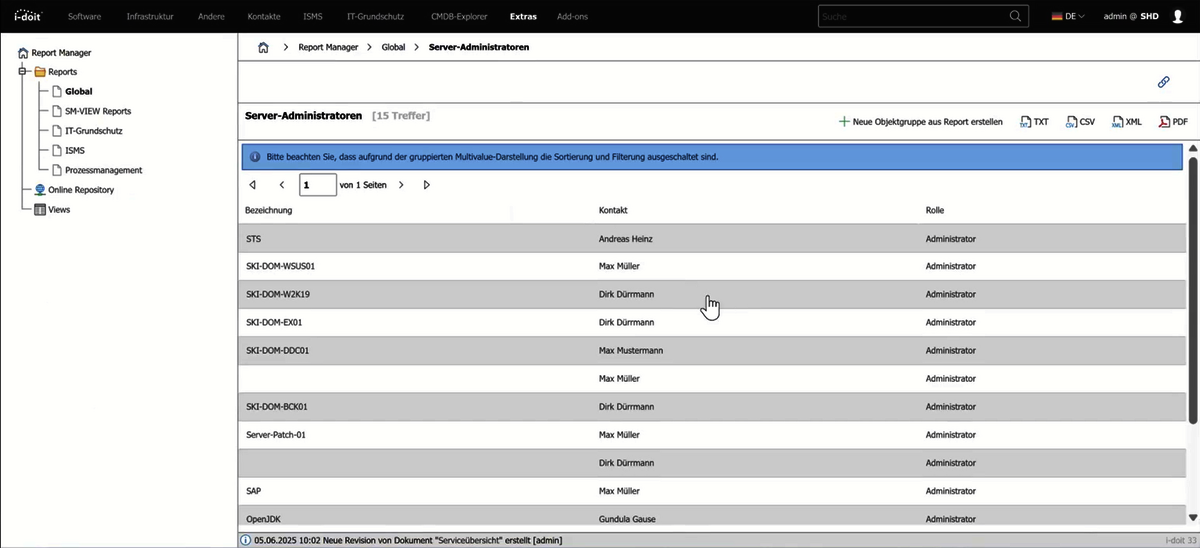The width and height of the screenshot is (1200, 548).
Task: Go to first page arrow
Action: [253, 185]
